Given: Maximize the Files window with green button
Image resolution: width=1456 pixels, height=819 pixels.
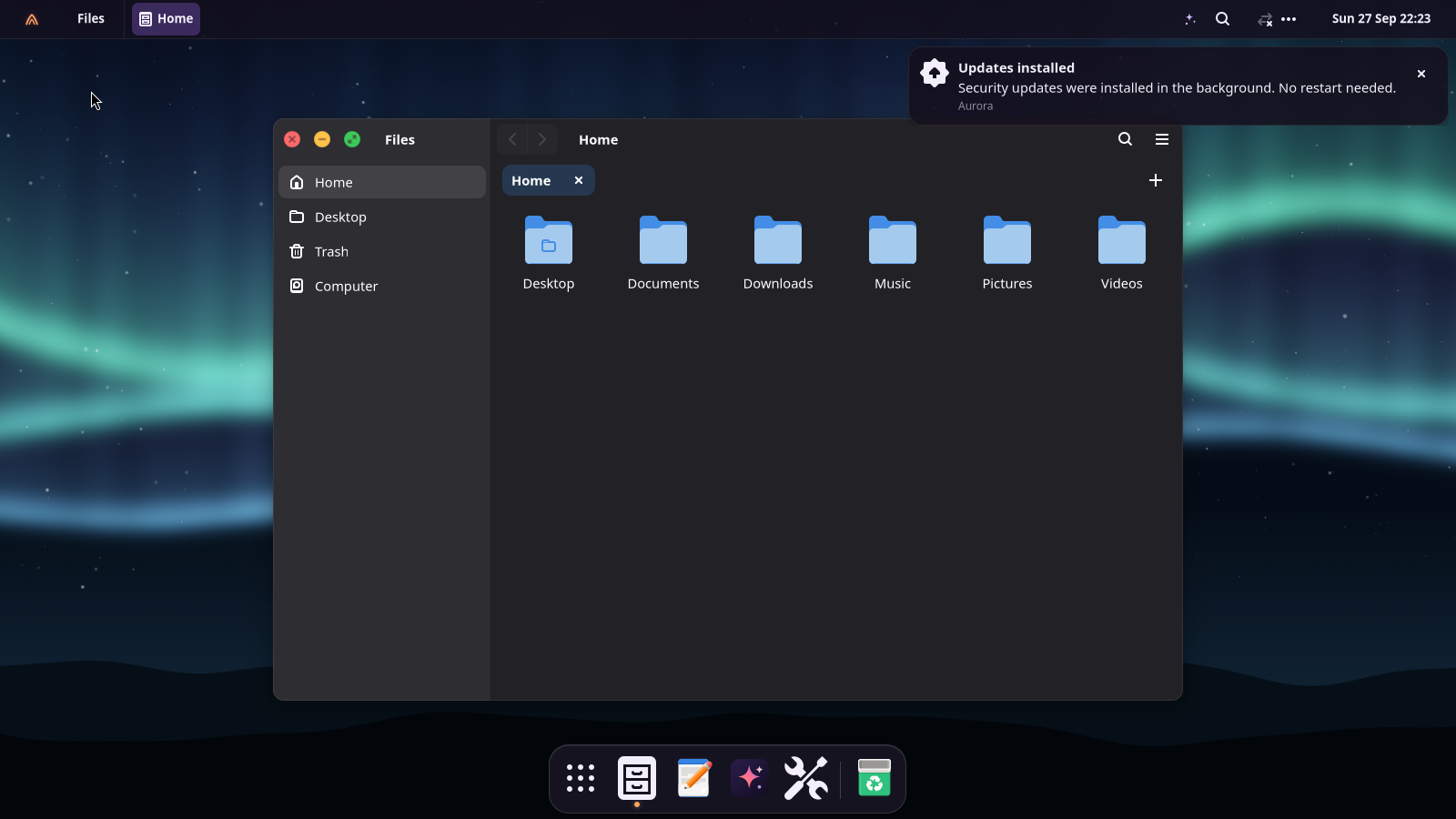Looking at the screenshot, I should (x=352, y=139).
